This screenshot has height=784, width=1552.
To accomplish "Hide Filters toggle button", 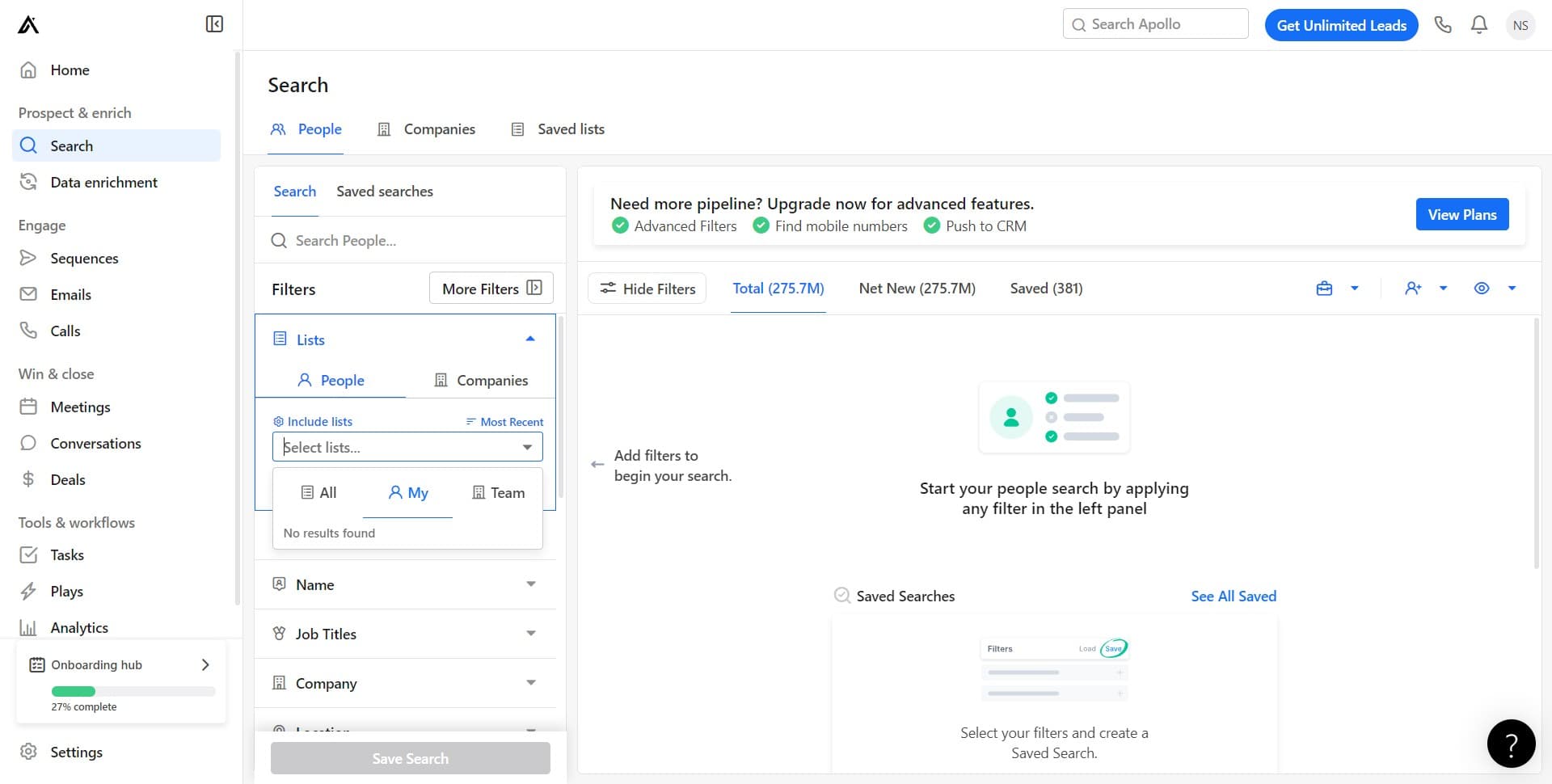I will coord(647,289).
